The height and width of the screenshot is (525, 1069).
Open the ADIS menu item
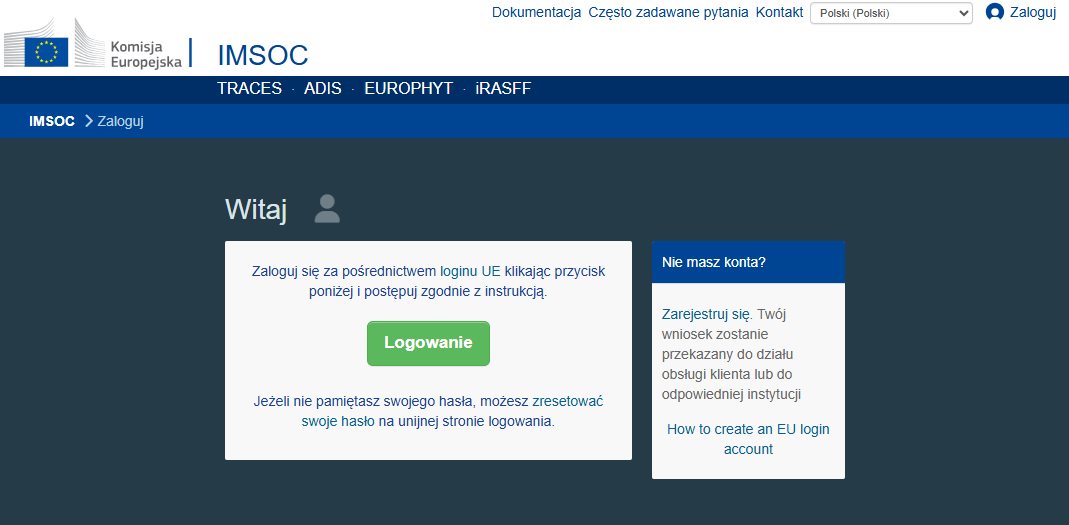[323, 89]
